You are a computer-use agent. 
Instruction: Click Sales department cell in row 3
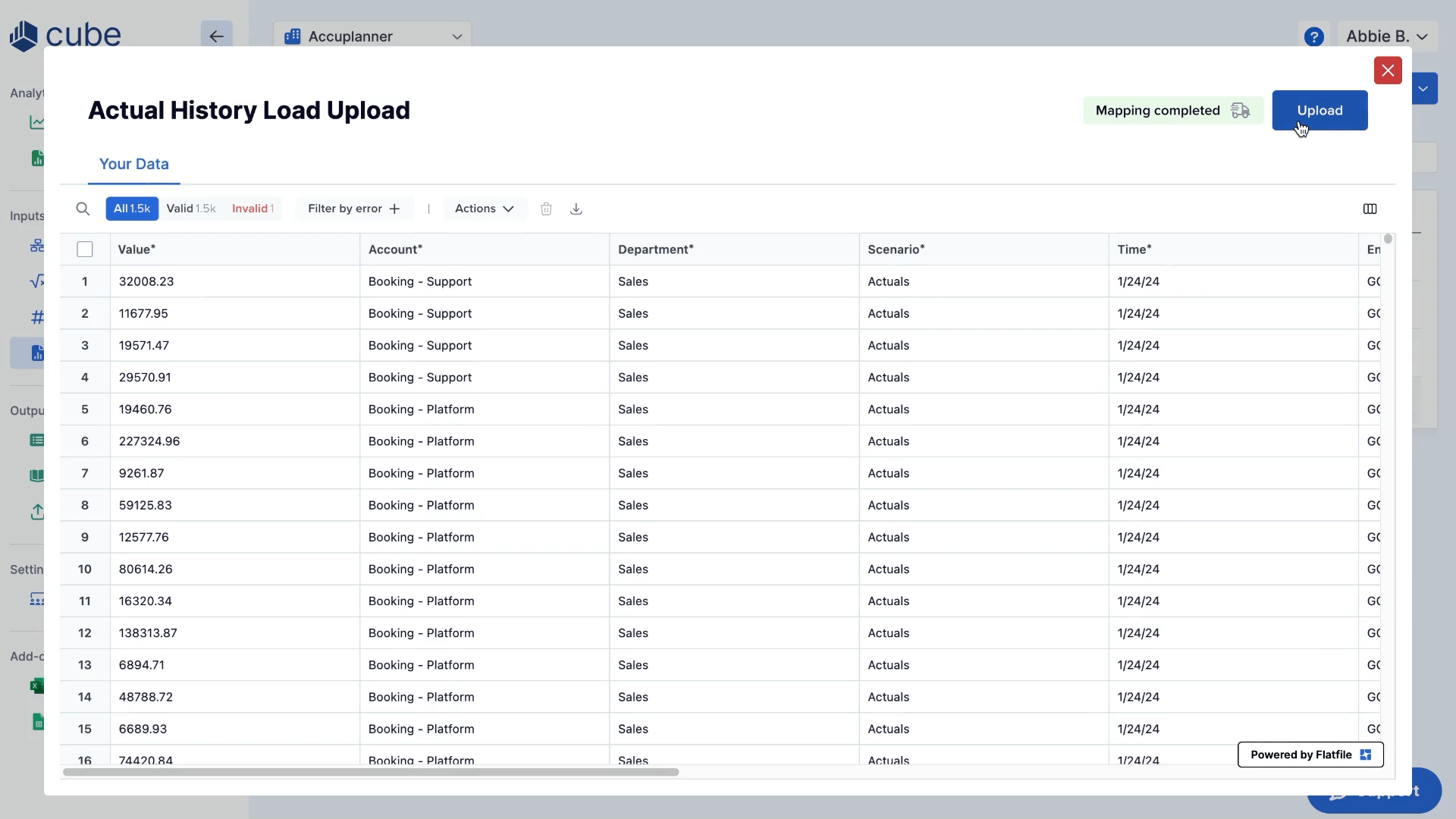tap(734, 345)
